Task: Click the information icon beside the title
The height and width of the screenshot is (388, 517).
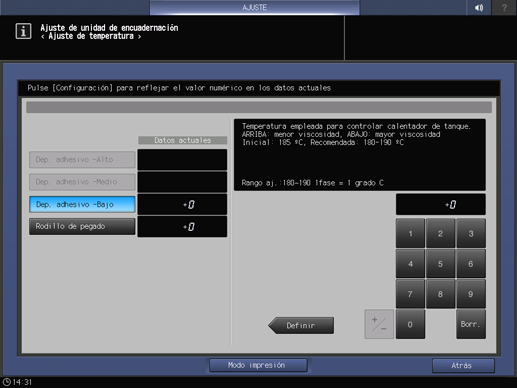Action: (23, 31)
